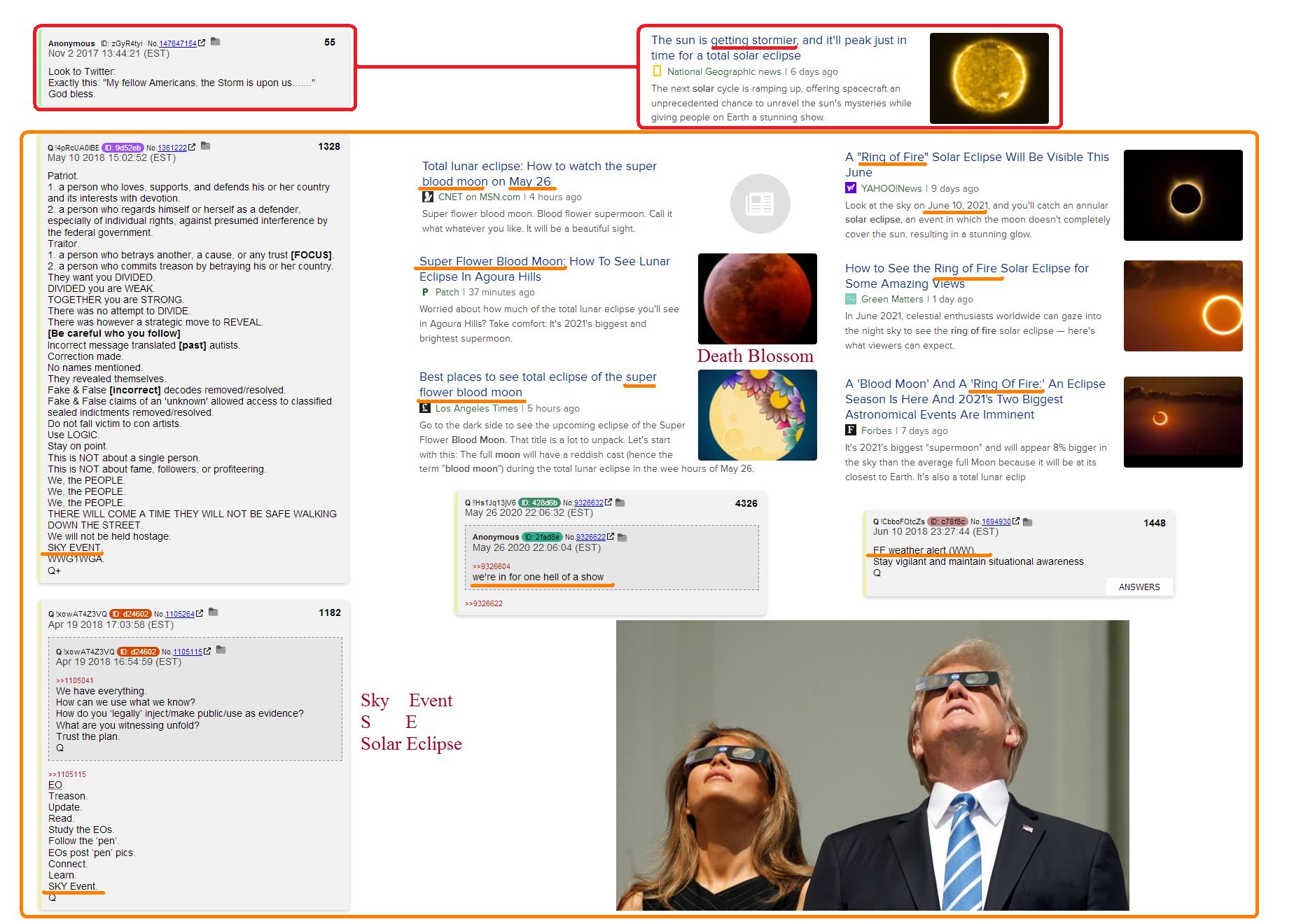Follow the red >>9326622 reference below the quote
The width and height of the screenshot is (1301, 924).
[484, 603]
